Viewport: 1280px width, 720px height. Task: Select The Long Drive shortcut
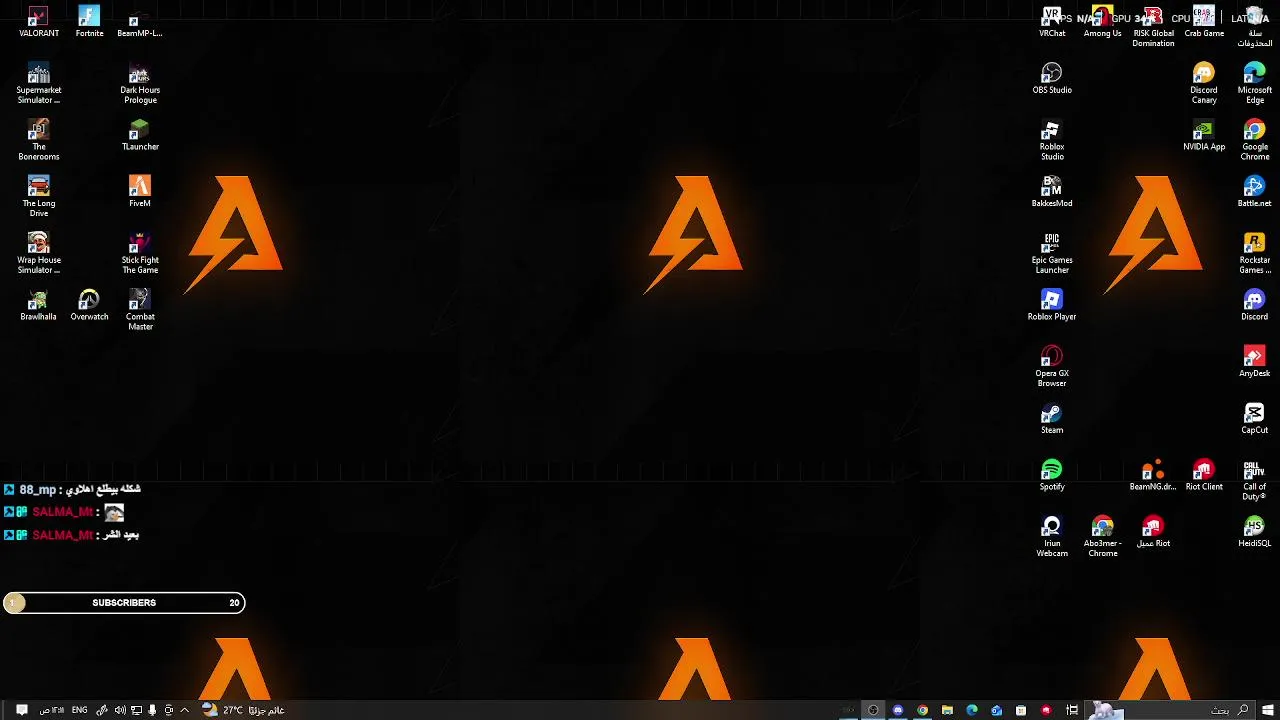(x=38, y=197)
